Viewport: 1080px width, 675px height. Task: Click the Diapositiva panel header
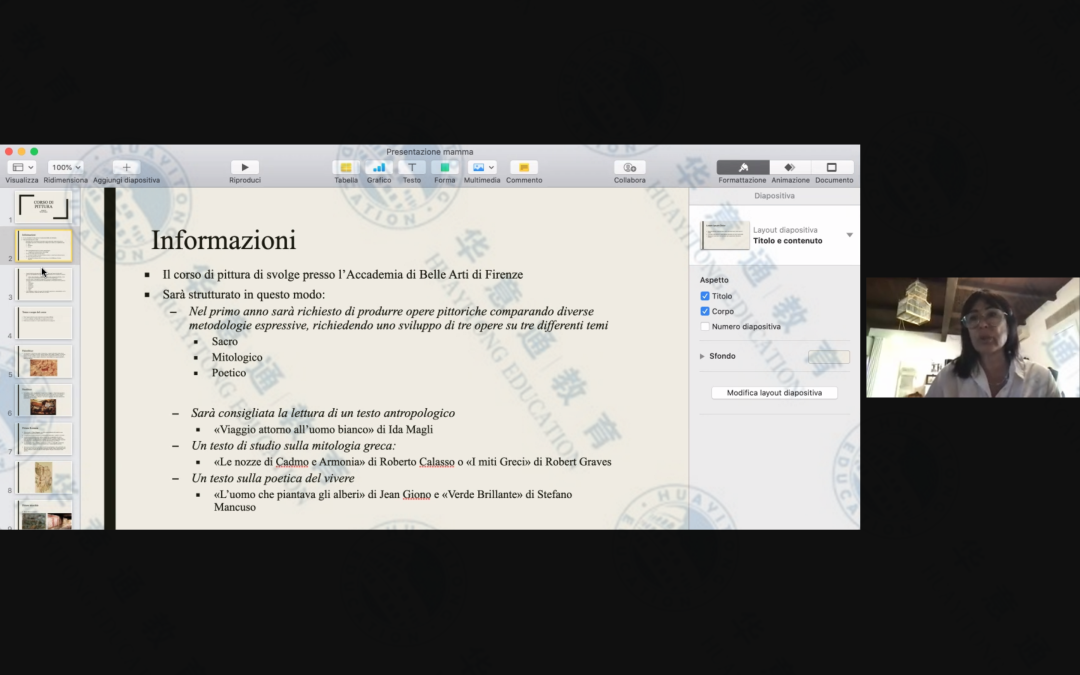coord(774,196)
